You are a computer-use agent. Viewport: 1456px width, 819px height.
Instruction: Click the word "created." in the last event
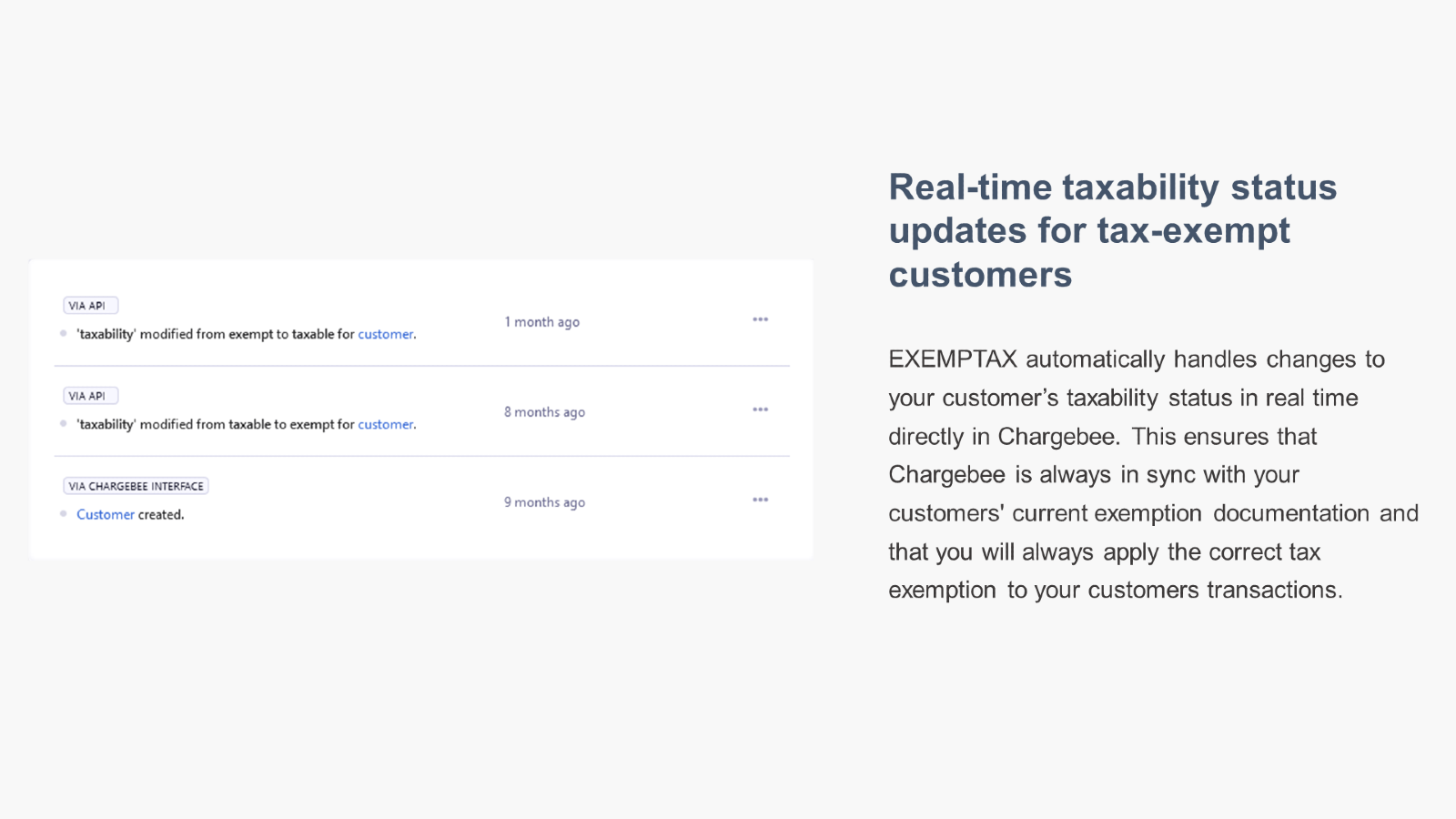pyautogui.click(x=161, y=514)
